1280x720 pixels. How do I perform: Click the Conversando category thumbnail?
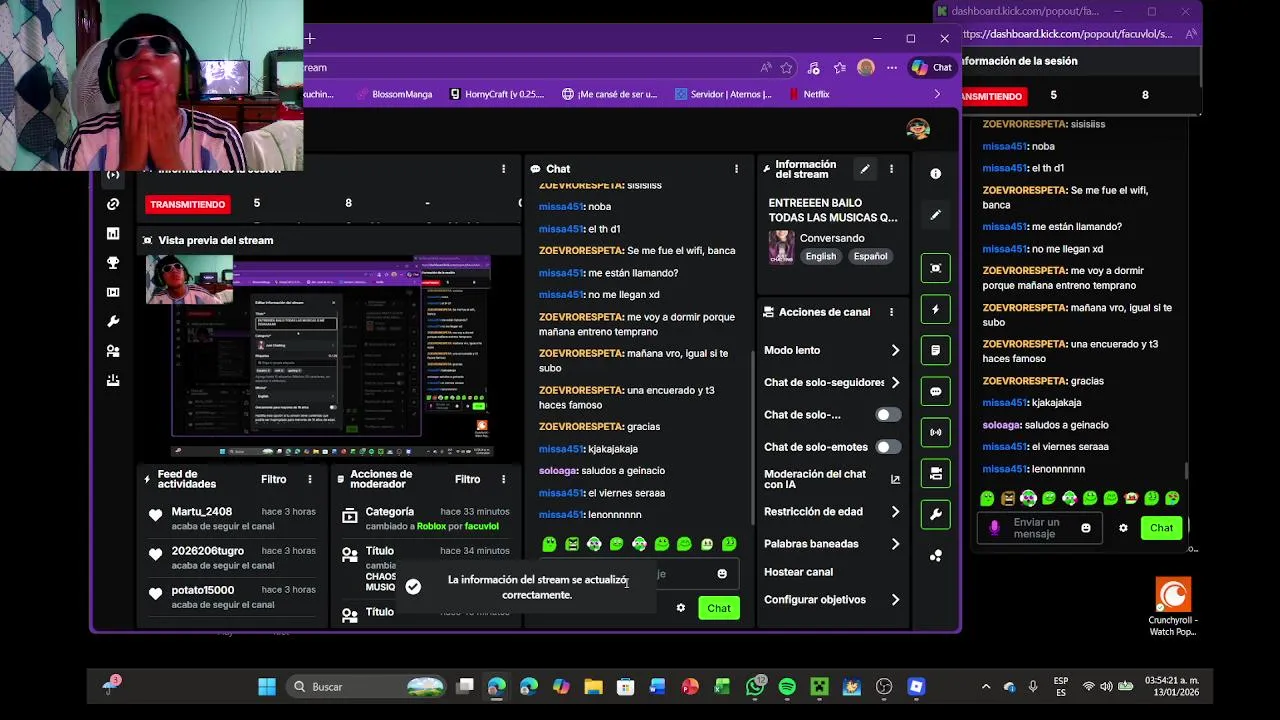781,247
